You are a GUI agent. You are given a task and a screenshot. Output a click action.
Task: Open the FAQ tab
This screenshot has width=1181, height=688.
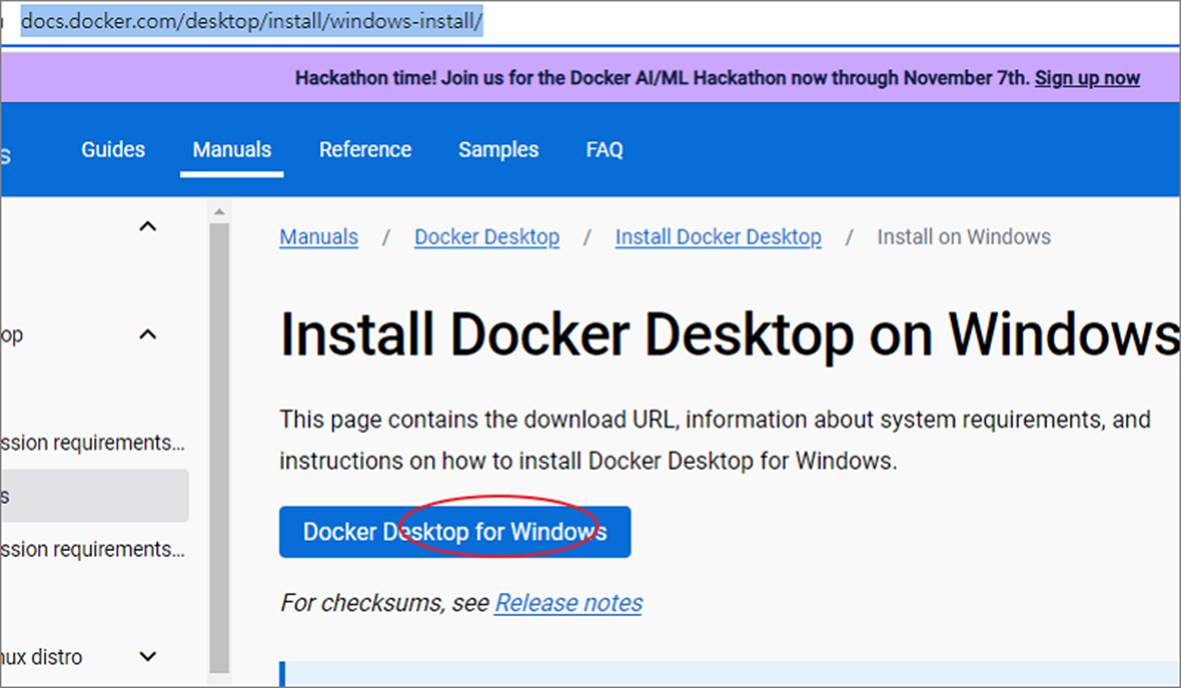604,149
